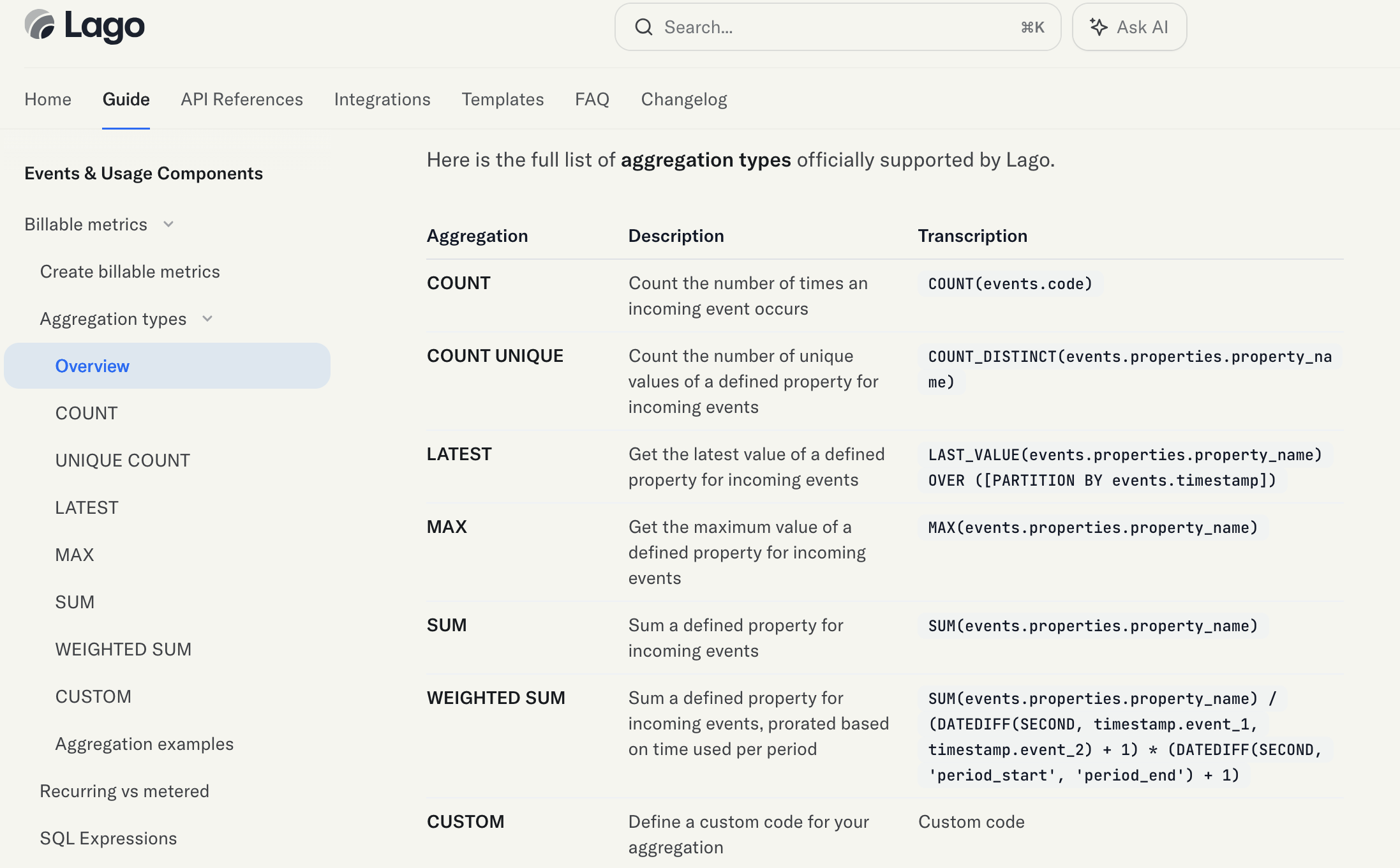This screenshot has height=868, width=1400.
Task: Click the DATEDIFF weighted sum code
Action: [1127, 737]
